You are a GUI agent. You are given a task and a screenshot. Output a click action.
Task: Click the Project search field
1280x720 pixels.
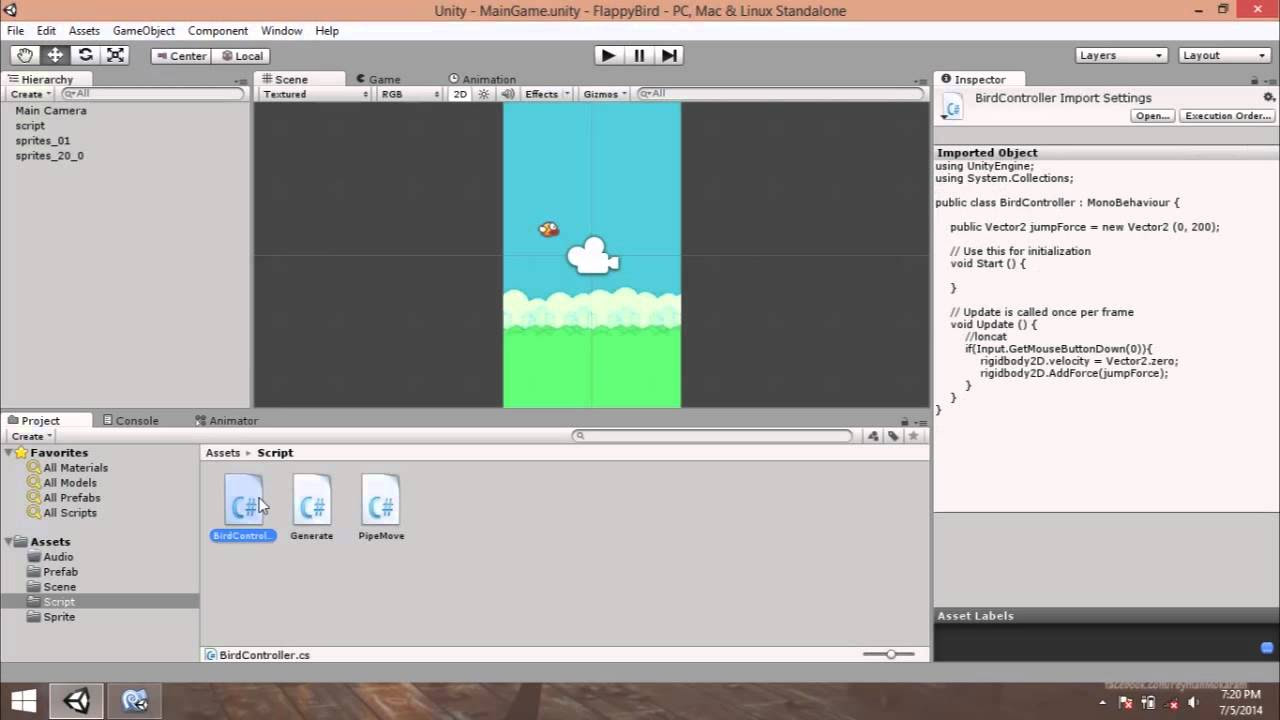(712, 436)
